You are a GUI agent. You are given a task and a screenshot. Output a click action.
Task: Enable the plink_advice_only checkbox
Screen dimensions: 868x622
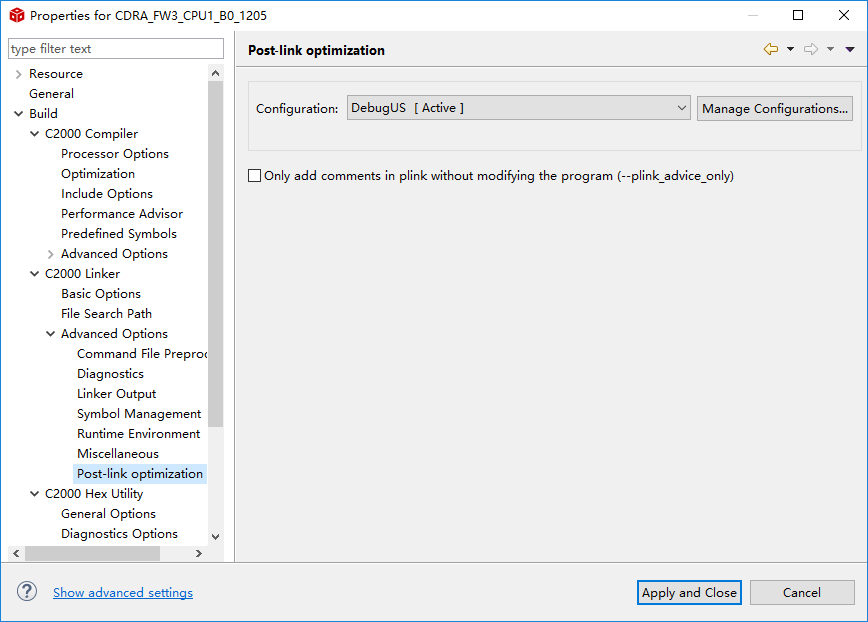(x=254, y=175)
